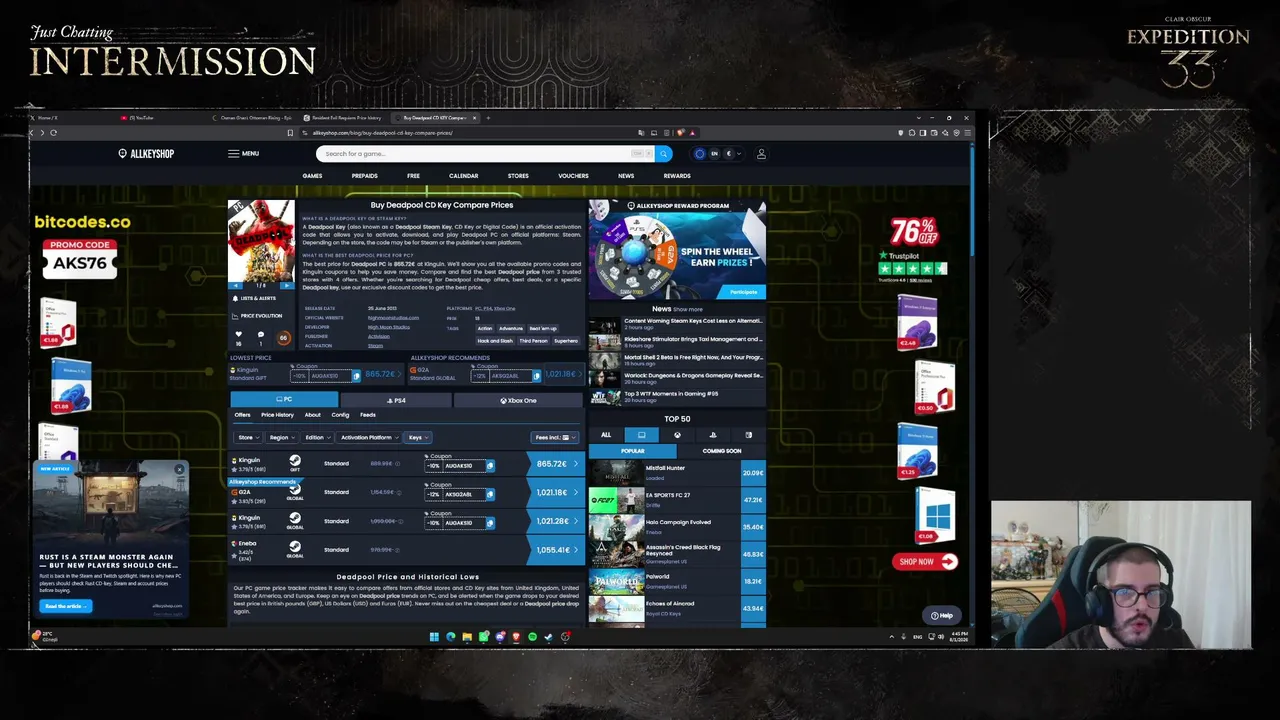This screenshot has height=720, width=1280.
Task: Click the Allkeyshop logo
Action: click(146, 154)
